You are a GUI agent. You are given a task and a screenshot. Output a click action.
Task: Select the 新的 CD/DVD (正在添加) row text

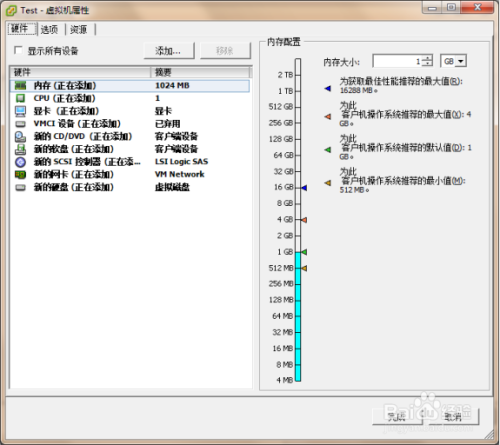[83, 136]
